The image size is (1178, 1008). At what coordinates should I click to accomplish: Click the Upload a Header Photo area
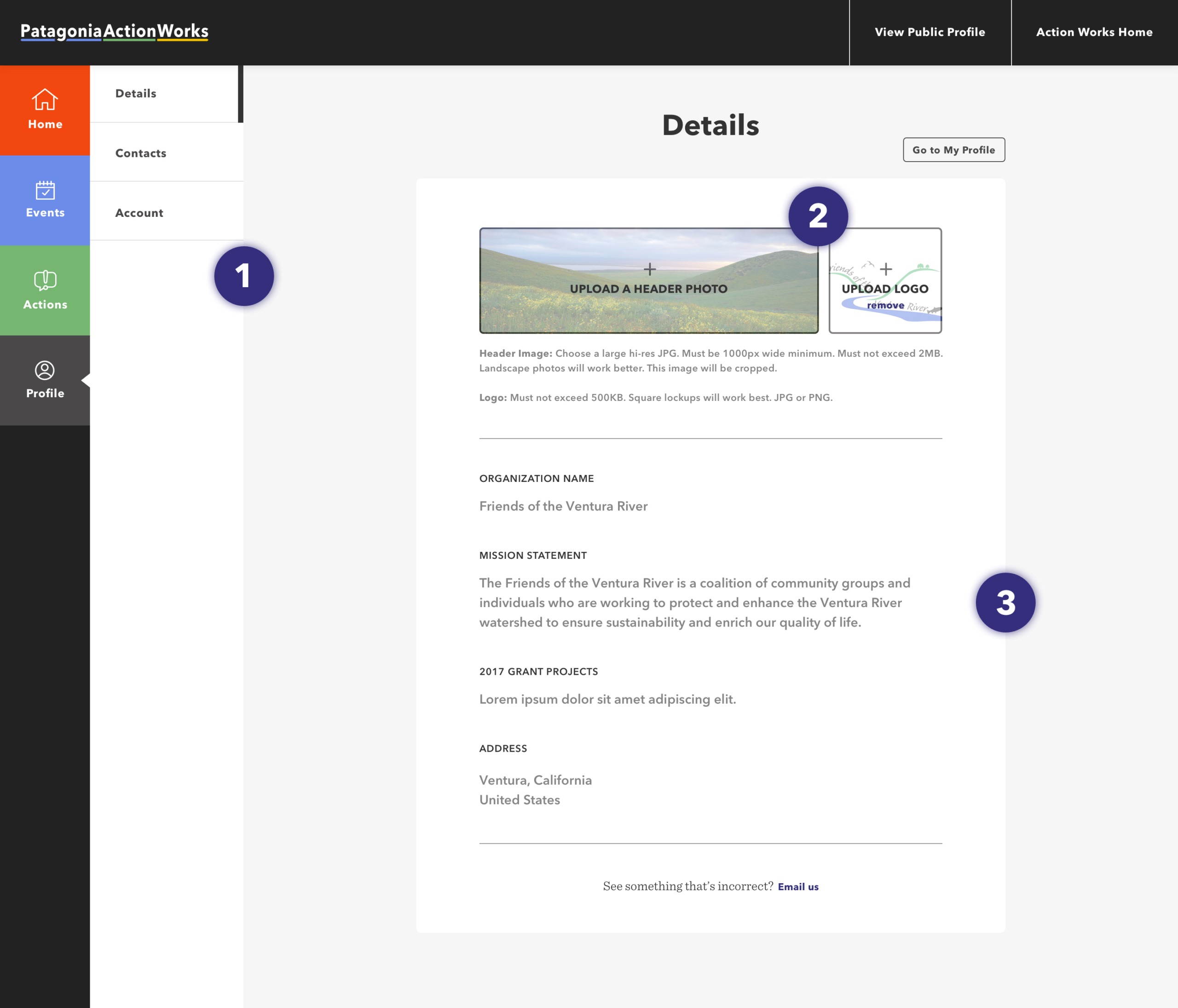(649, 289)
